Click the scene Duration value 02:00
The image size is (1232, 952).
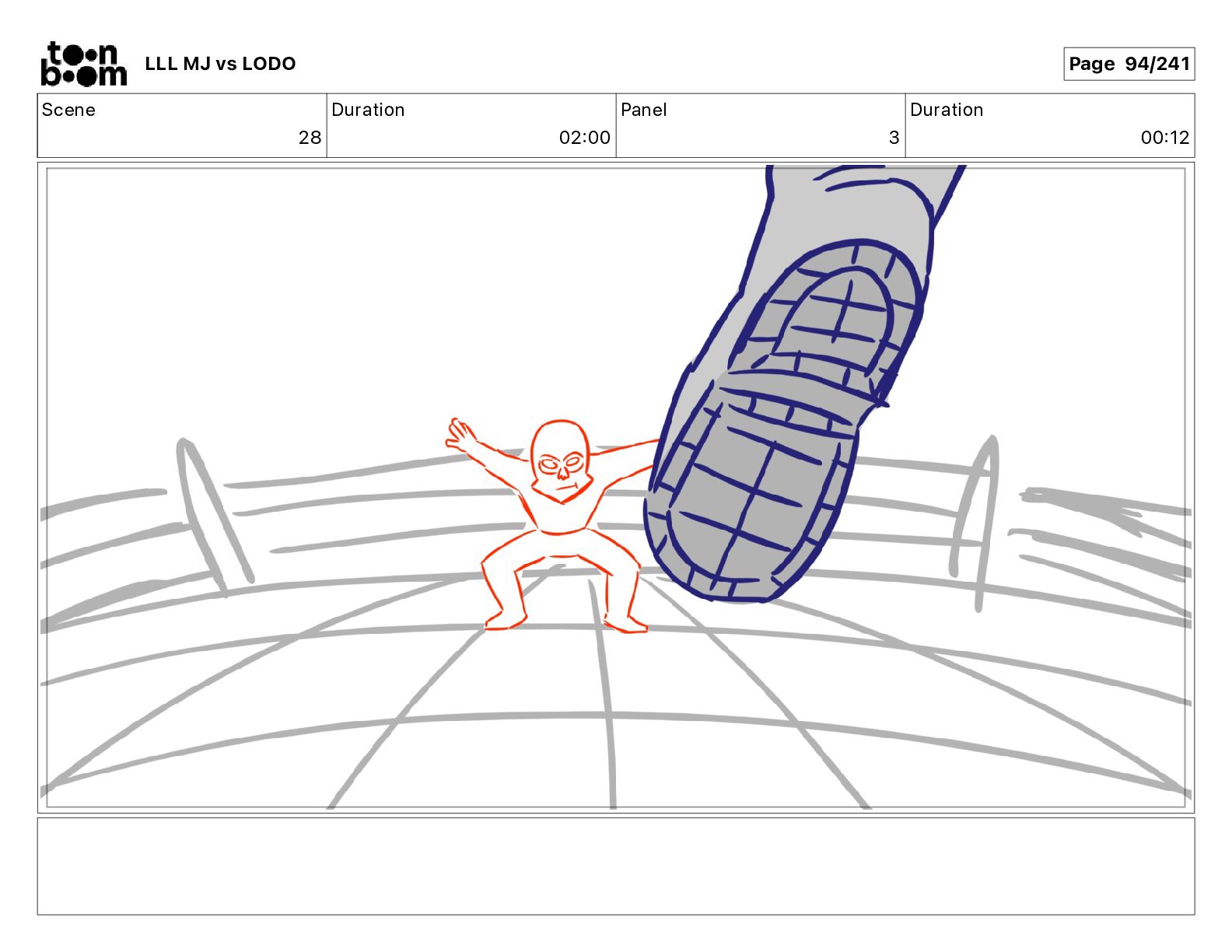click(584, 138)
